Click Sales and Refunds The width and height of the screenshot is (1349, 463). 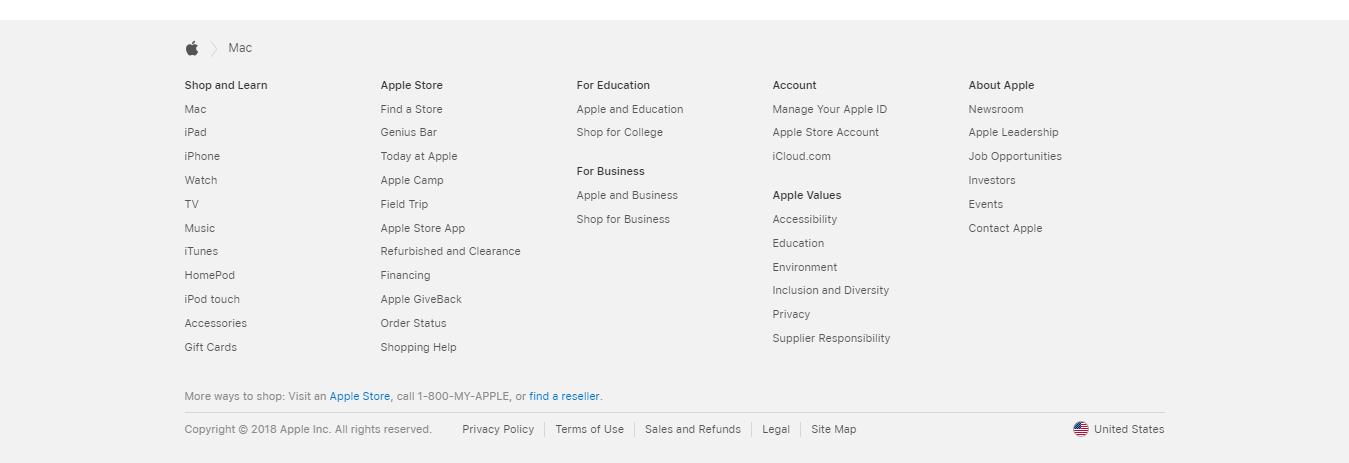coord(693,429)
